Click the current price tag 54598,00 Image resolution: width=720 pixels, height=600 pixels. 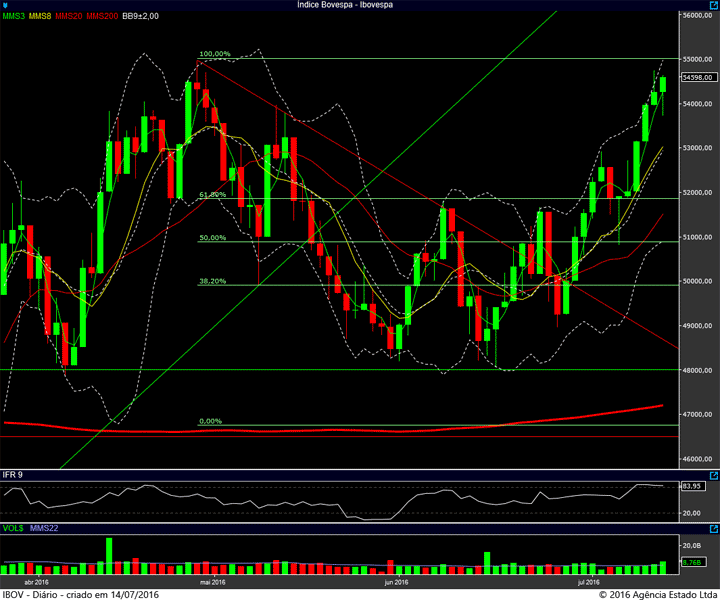pyautogui.click(x=699, y=77)
